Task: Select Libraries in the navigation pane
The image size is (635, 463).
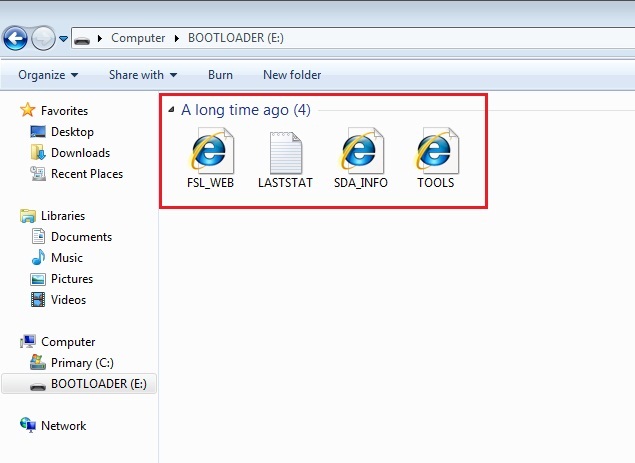Action: [x=63, y=216]
